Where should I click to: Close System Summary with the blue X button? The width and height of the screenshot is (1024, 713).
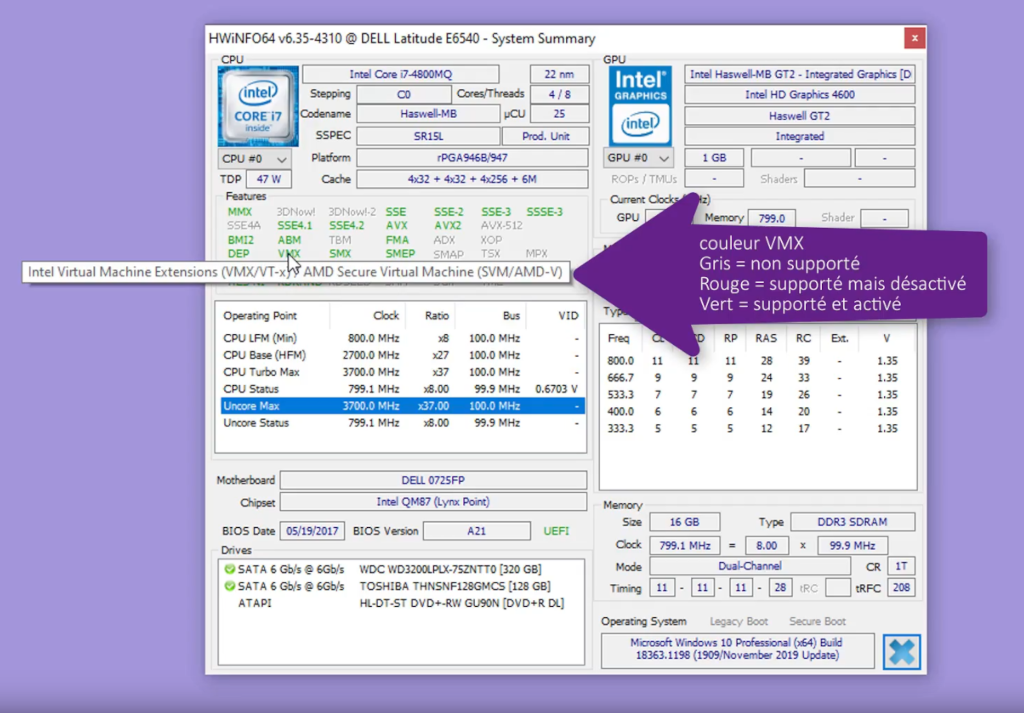(901, 652)
